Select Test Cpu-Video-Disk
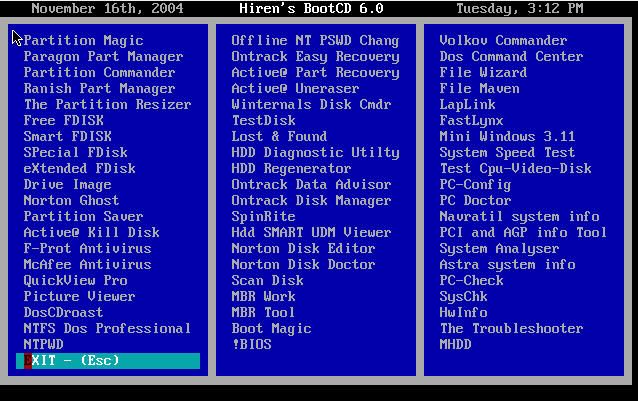 pyautogui.click(x=516, y=168)
